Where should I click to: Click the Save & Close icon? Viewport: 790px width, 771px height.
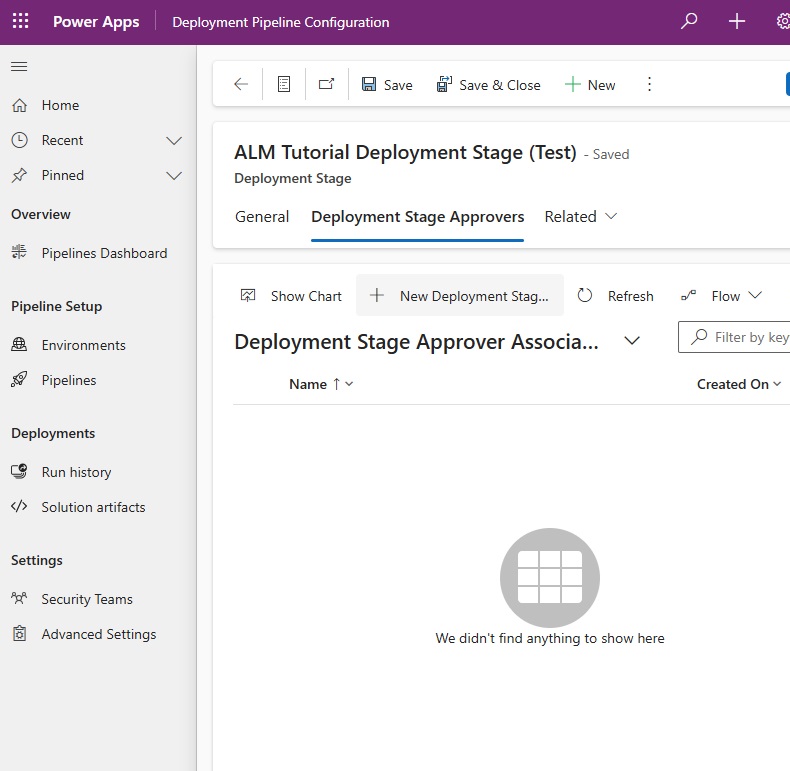tap(444, 84)
